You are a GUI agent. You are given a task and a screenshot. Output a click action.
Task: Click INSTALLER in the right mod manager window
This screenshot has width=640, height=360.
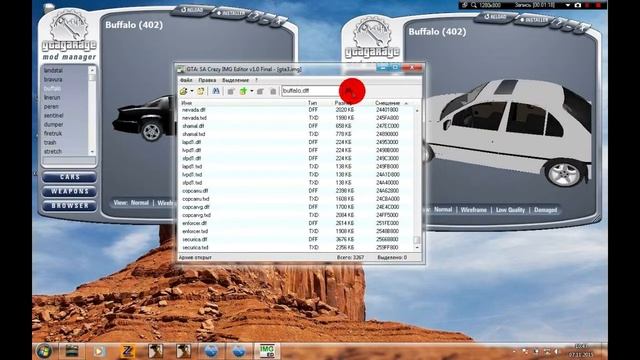tap(534, 20)
